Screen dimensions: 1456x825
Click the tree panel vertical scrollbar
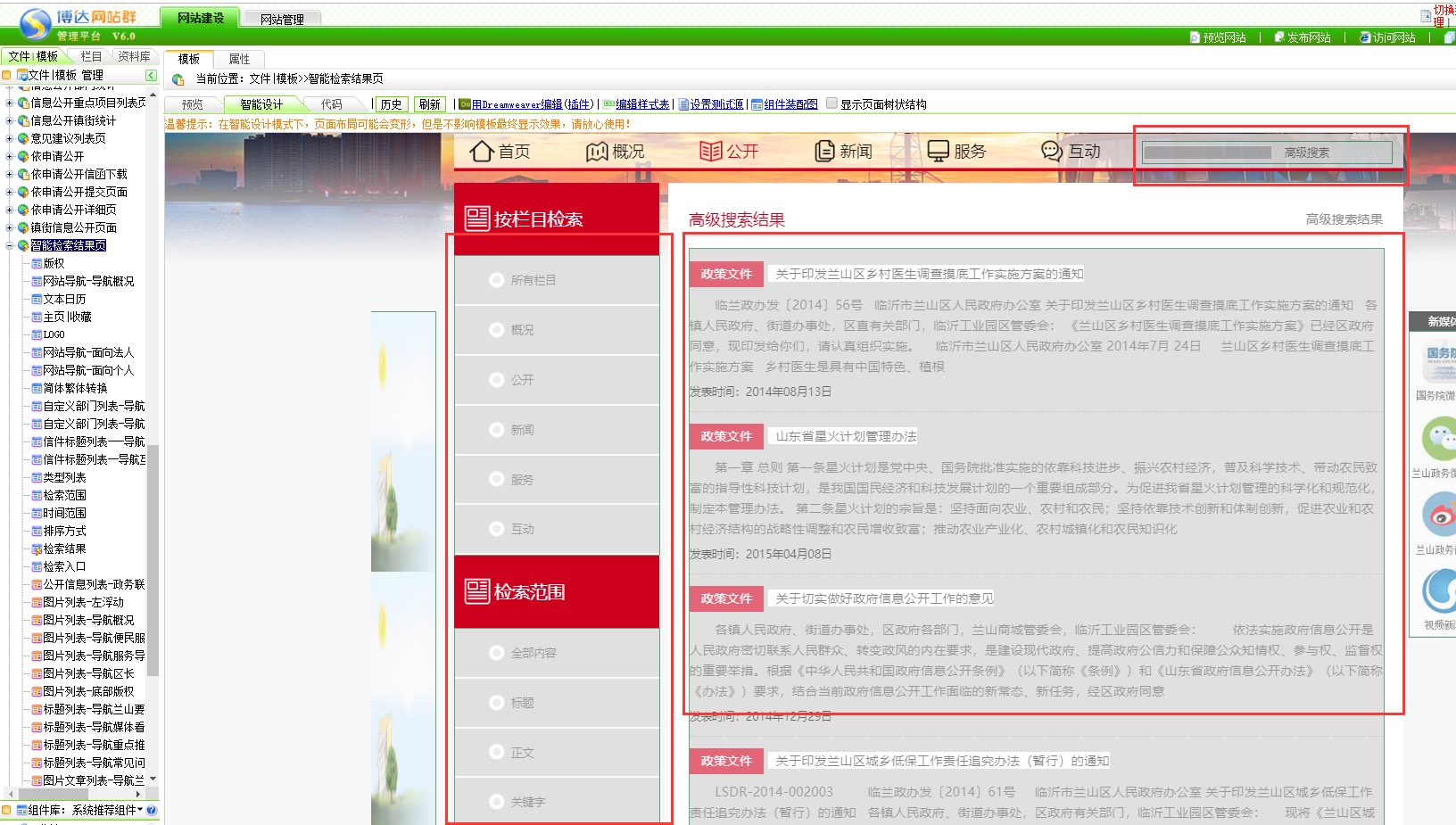click(x=153, y=560)
